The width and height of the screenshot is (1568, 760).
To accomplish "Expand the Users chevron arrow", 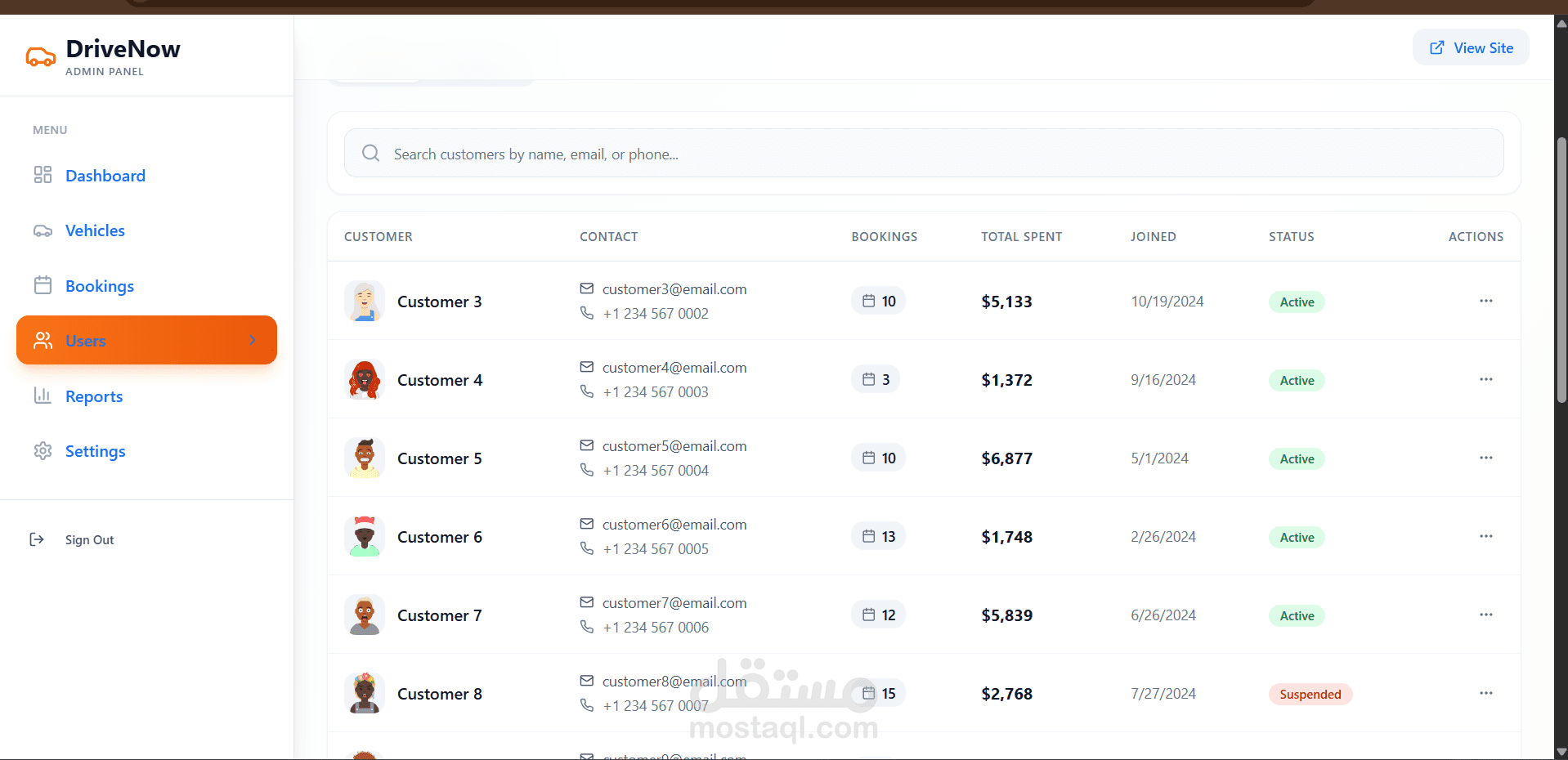I will pyautogui.click(x=253, y=340).
